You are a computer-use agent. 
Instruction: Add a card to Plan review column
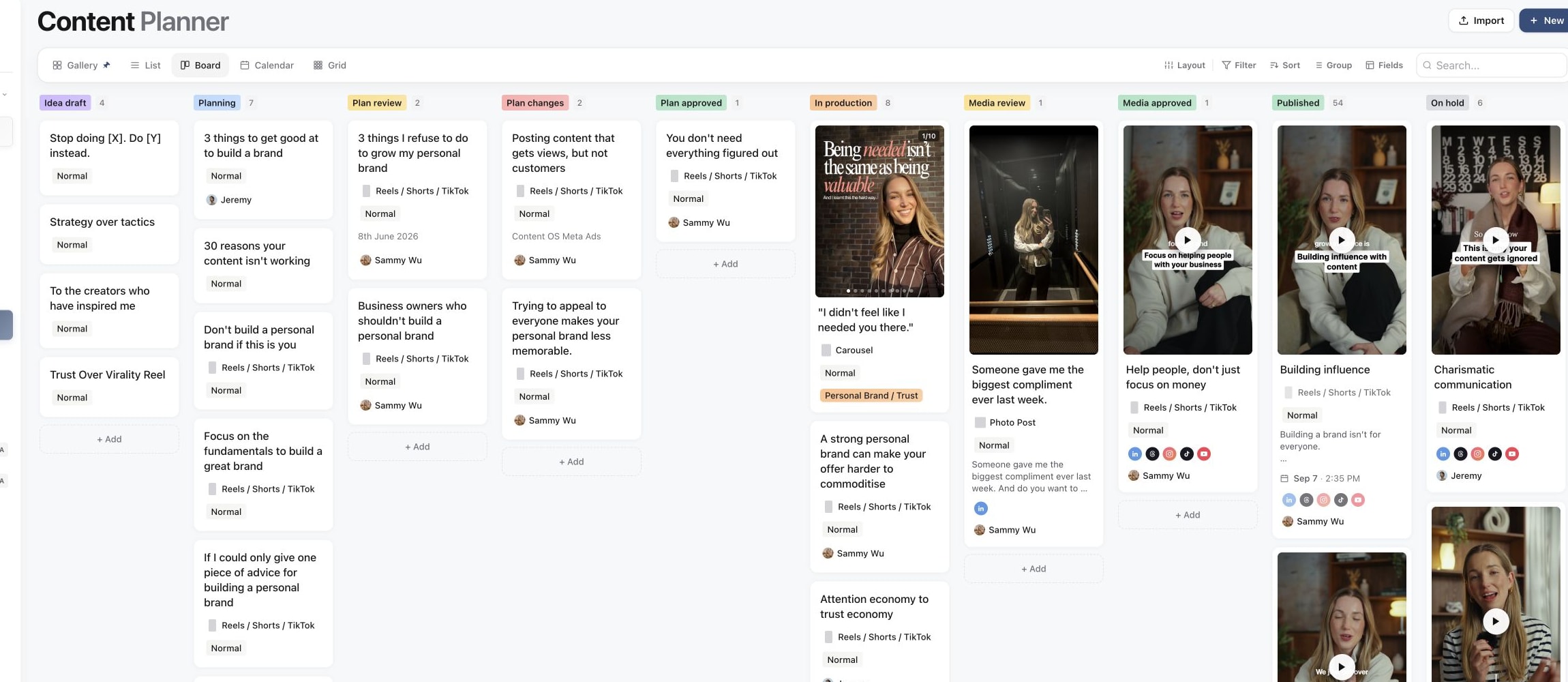point(417,447)
